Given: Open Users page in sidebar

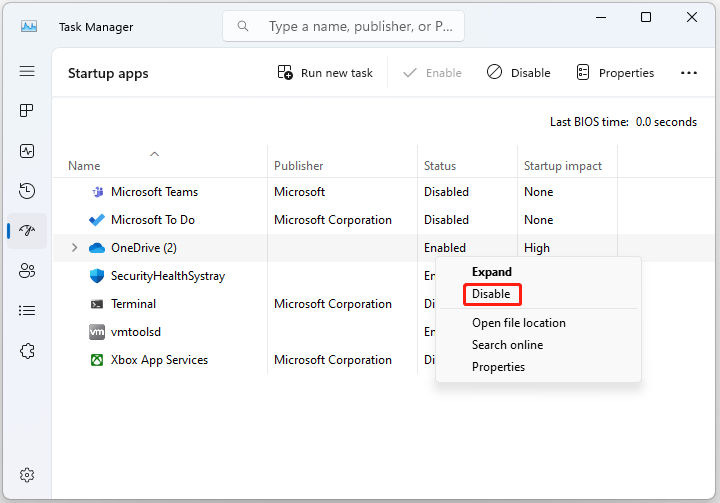Looking at the screenshot, I should coord(27,271).
